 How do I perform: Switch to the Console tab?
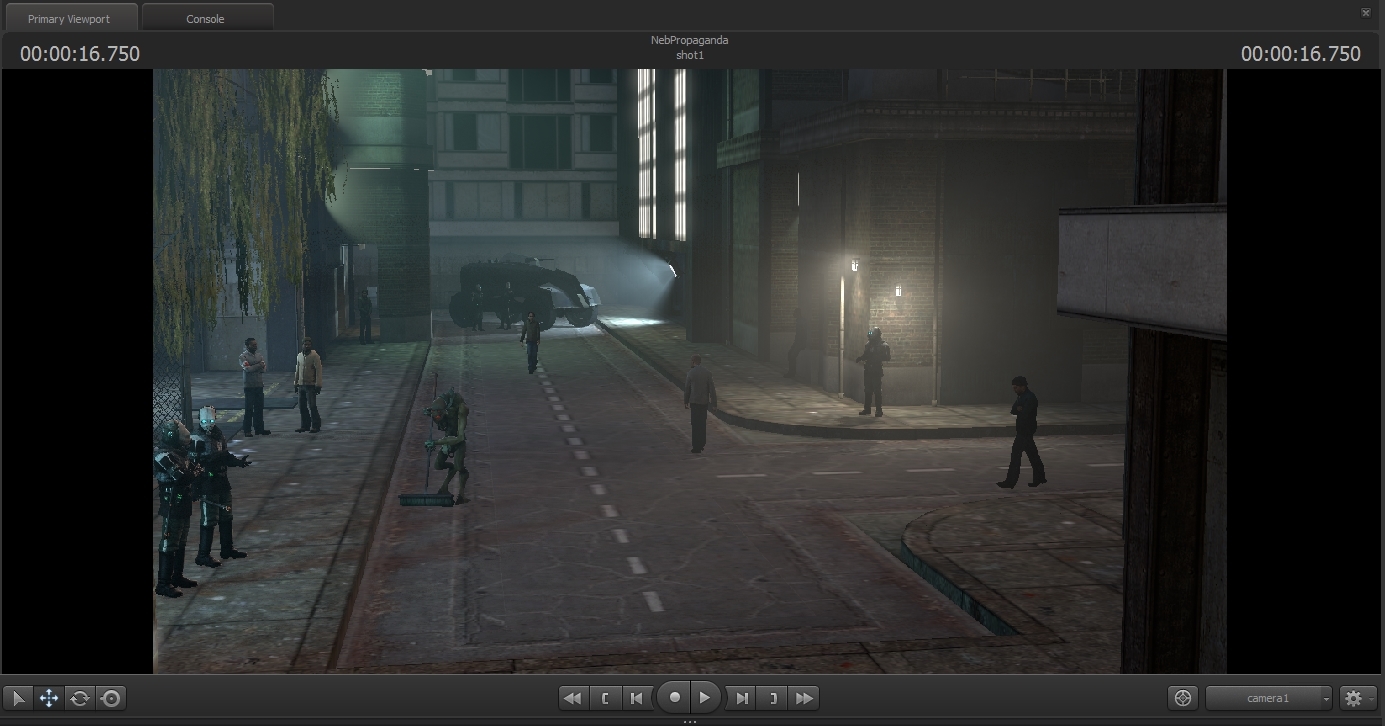[206, 18]
